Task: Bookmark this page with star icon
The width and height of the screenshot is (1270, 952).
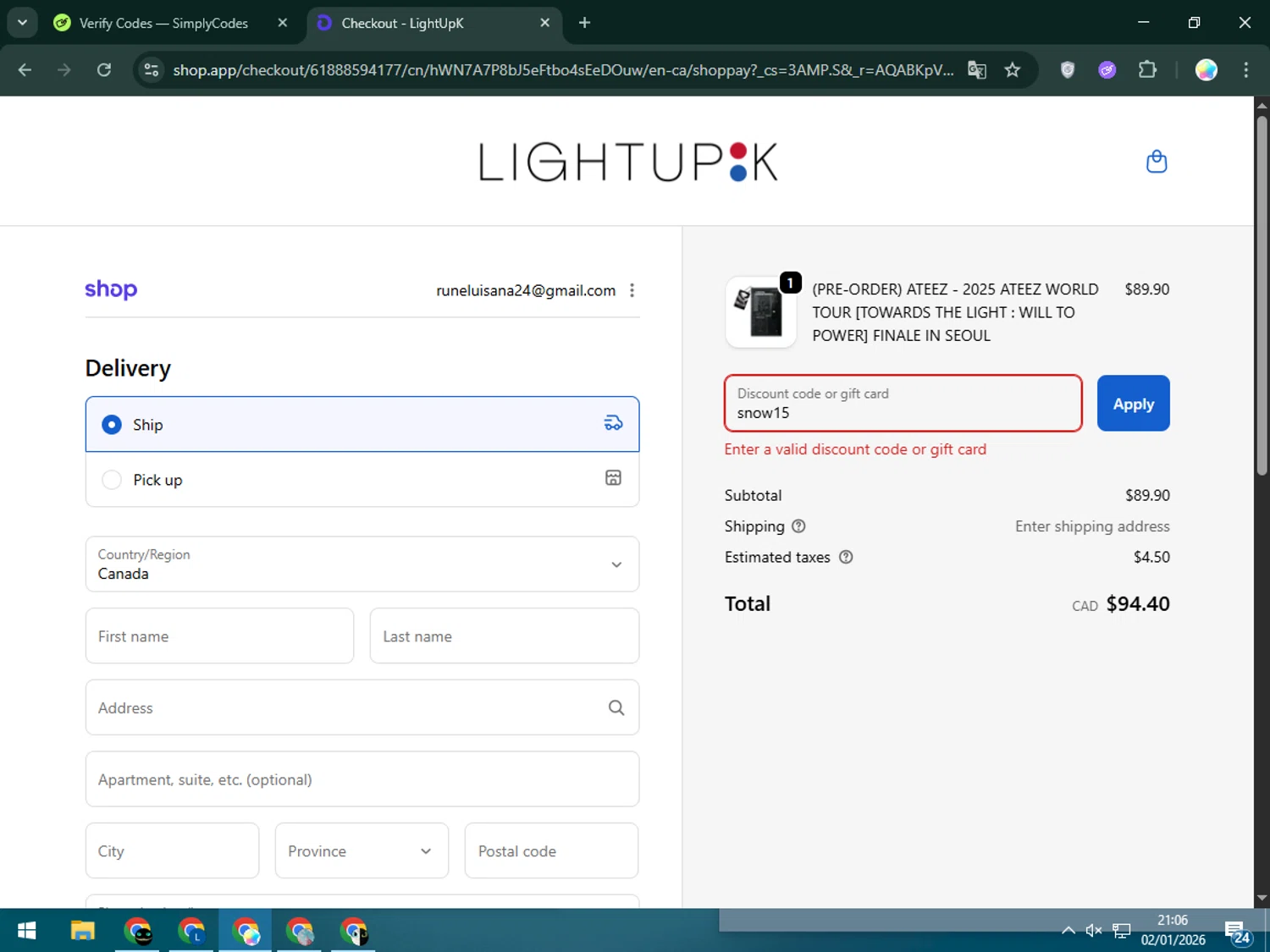Action: pos(1013,70)
